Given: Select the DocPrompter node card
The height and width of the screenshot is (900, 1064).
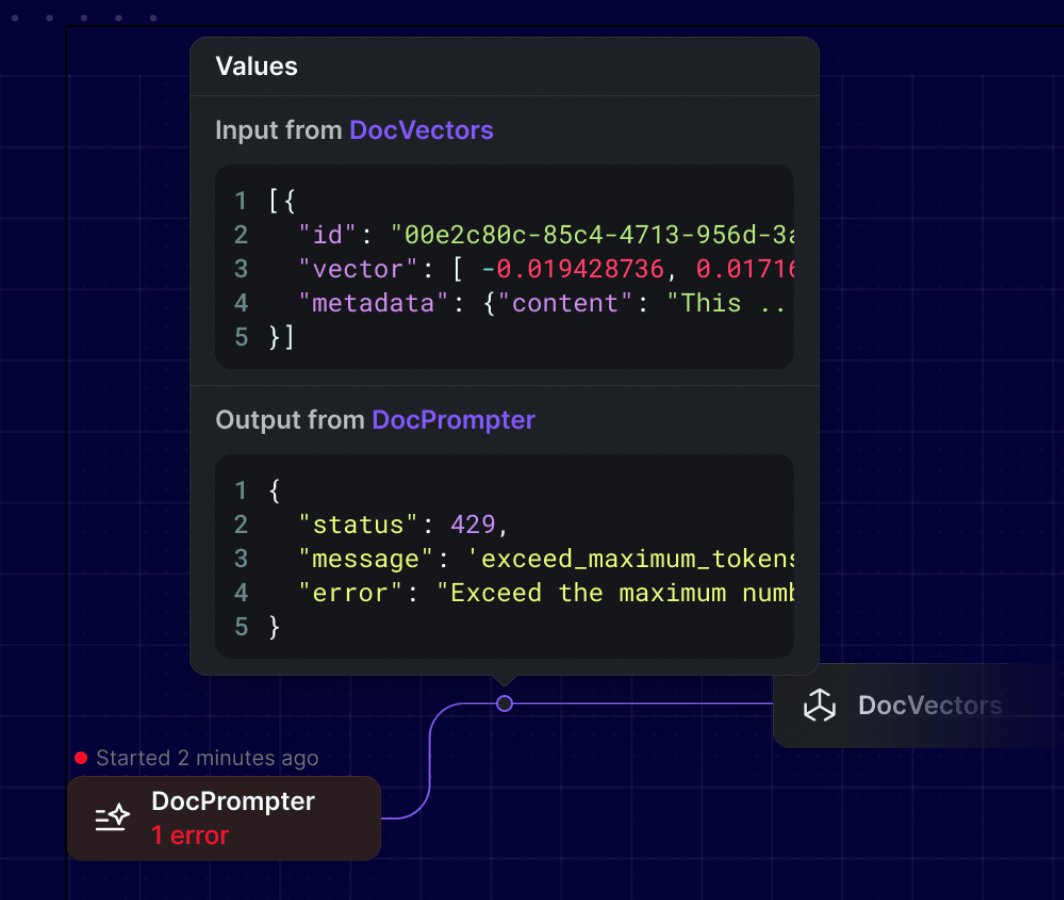Looking at the screenshot, I should click(x=224, y=819).
